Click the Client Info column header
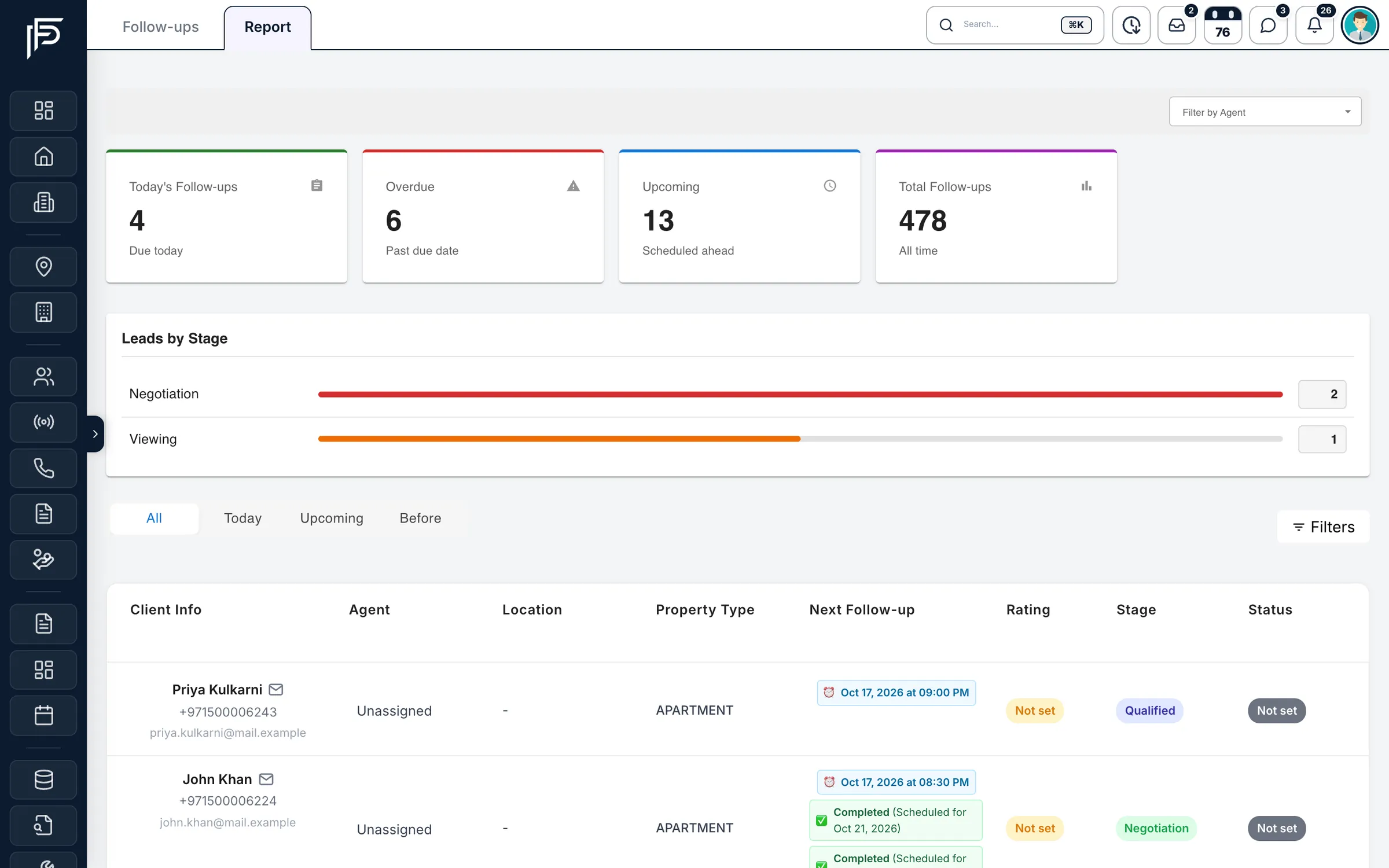The height and width of the screenshot is (868, 1389). point(166,609)
